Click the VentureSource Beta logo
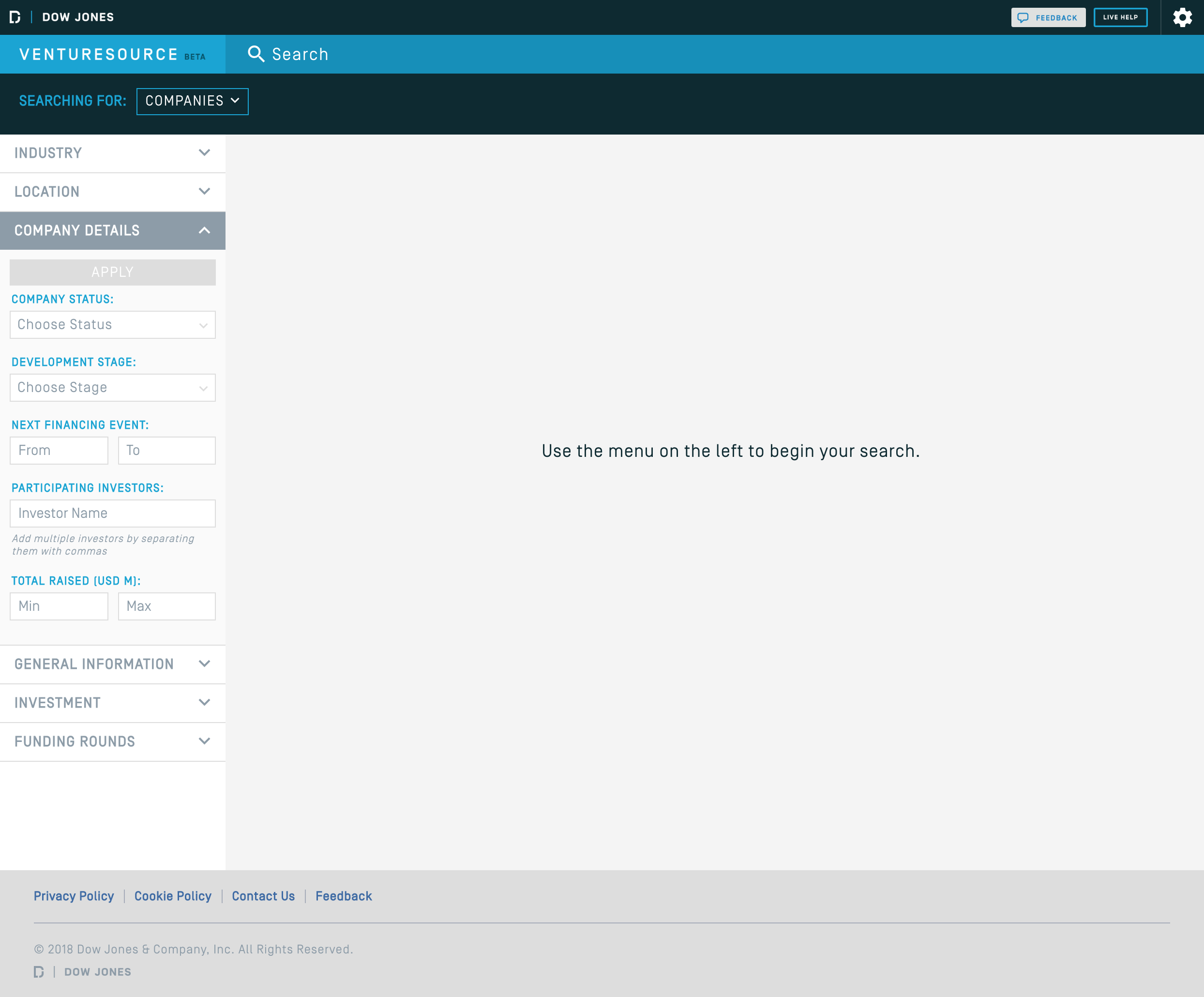This screenshot has width=1204, height=997. 112,55
